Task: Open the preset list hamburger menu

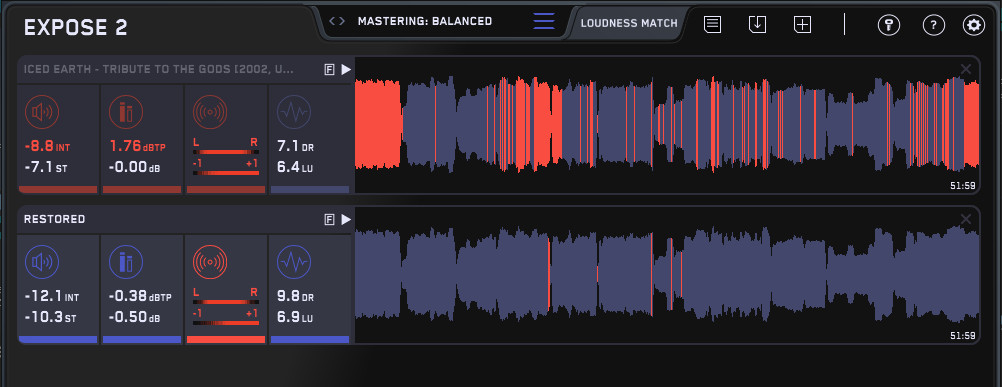Action: click(x=544, y=20)
